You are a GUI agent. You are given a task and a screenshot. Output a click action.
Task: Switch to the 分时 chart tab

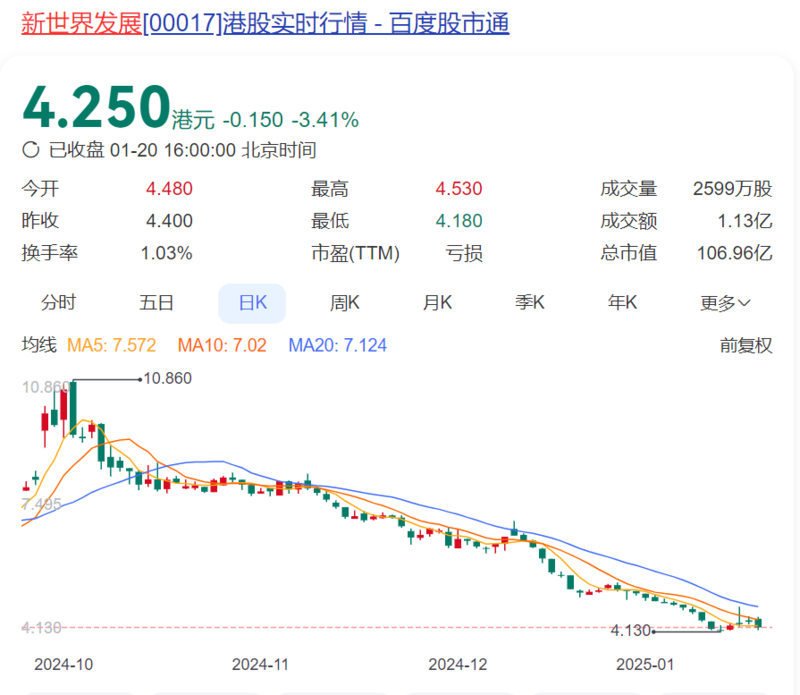click(58, 302)
